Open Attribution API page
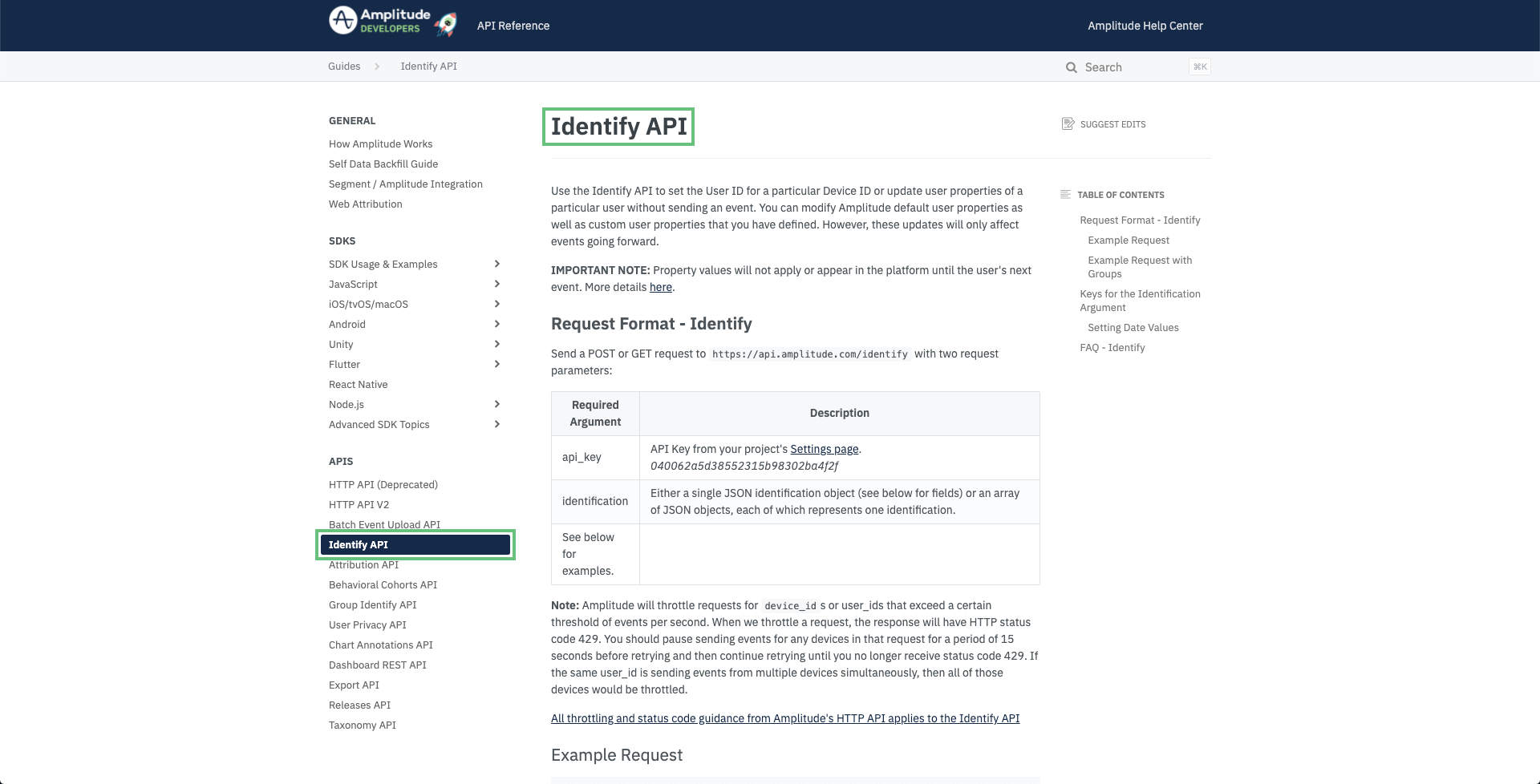Viewport: 1540px width, 784px height. [363, 564]
